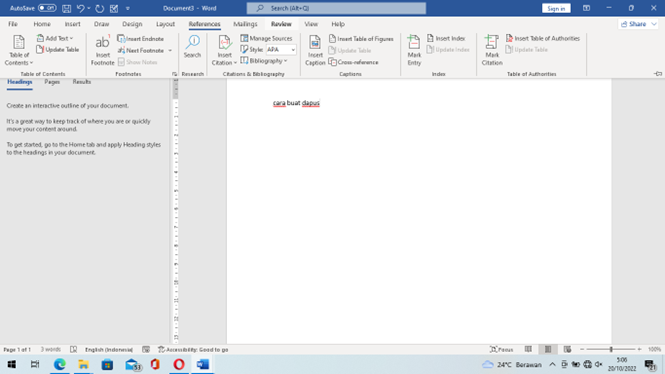Select Pages tab in Navigation pane
This screenshot has width=665, height=374.
point(52,82)
